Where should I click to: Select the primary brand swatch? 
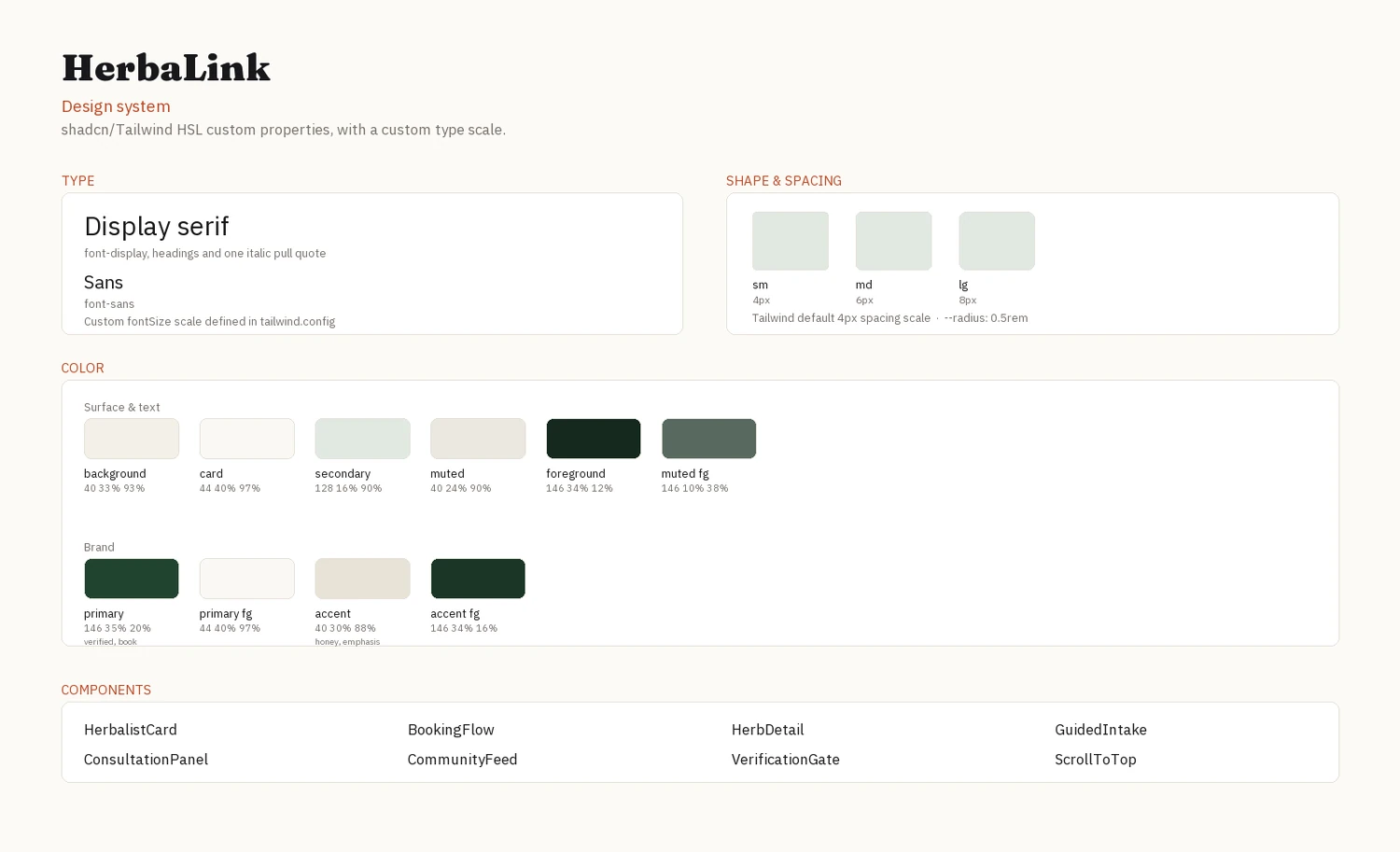132,579
